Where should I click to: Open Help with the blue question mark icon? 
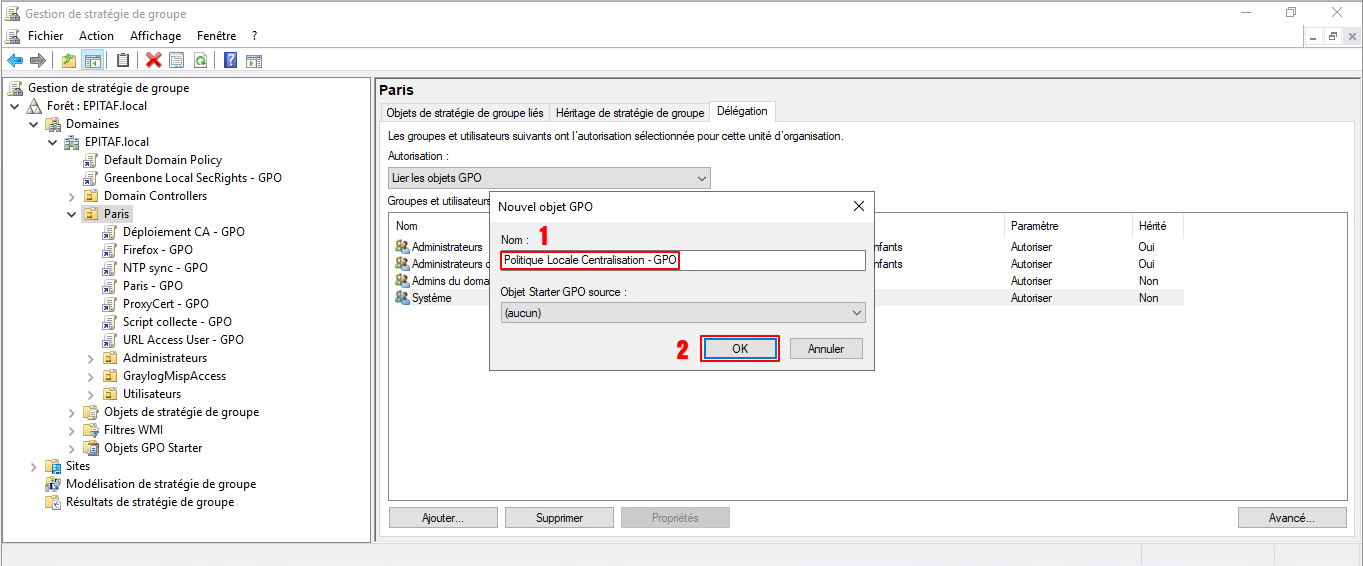click(230, 60)
